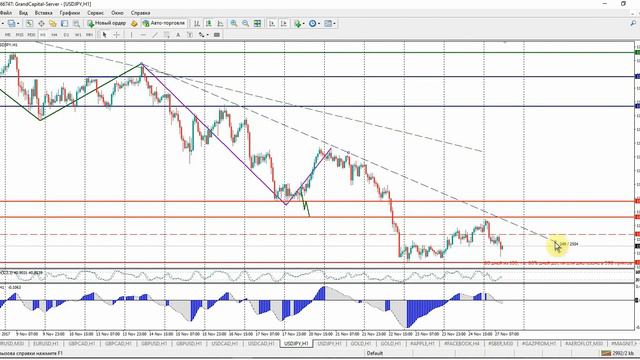640x360 pixels.
Task: Tile chart windows icon
Action: [257, 24]
